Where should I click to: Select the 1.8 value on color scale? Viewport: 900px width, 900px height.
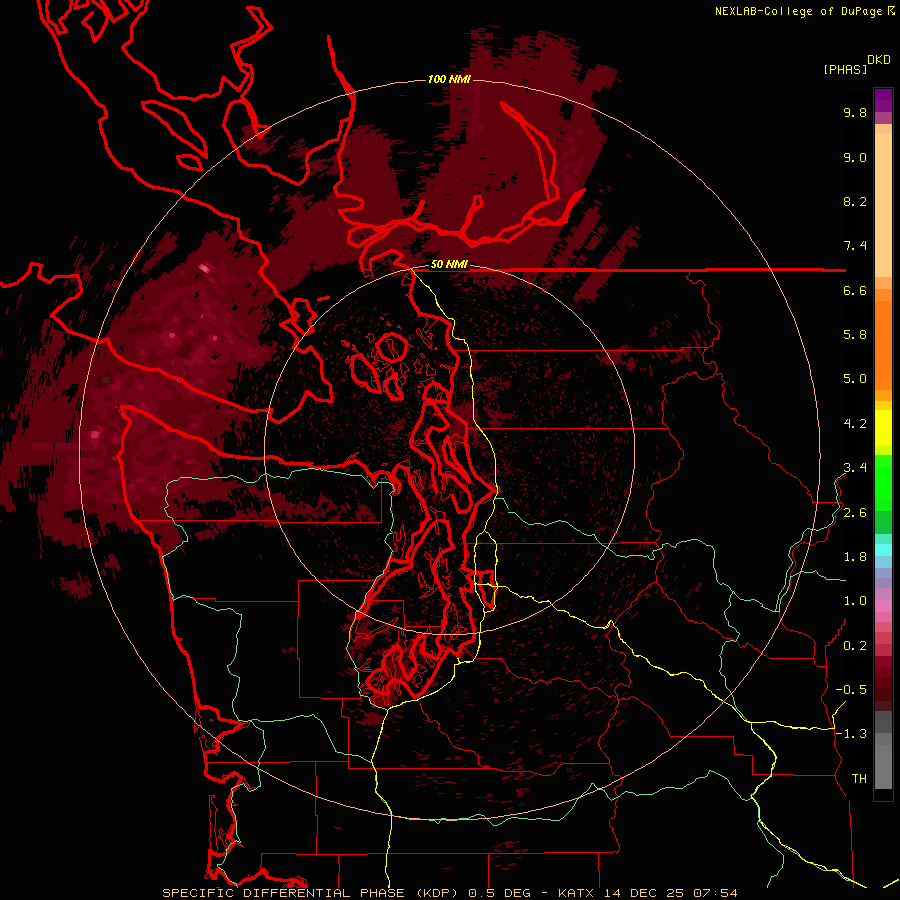pyautogui.click(x=855, y=557)
